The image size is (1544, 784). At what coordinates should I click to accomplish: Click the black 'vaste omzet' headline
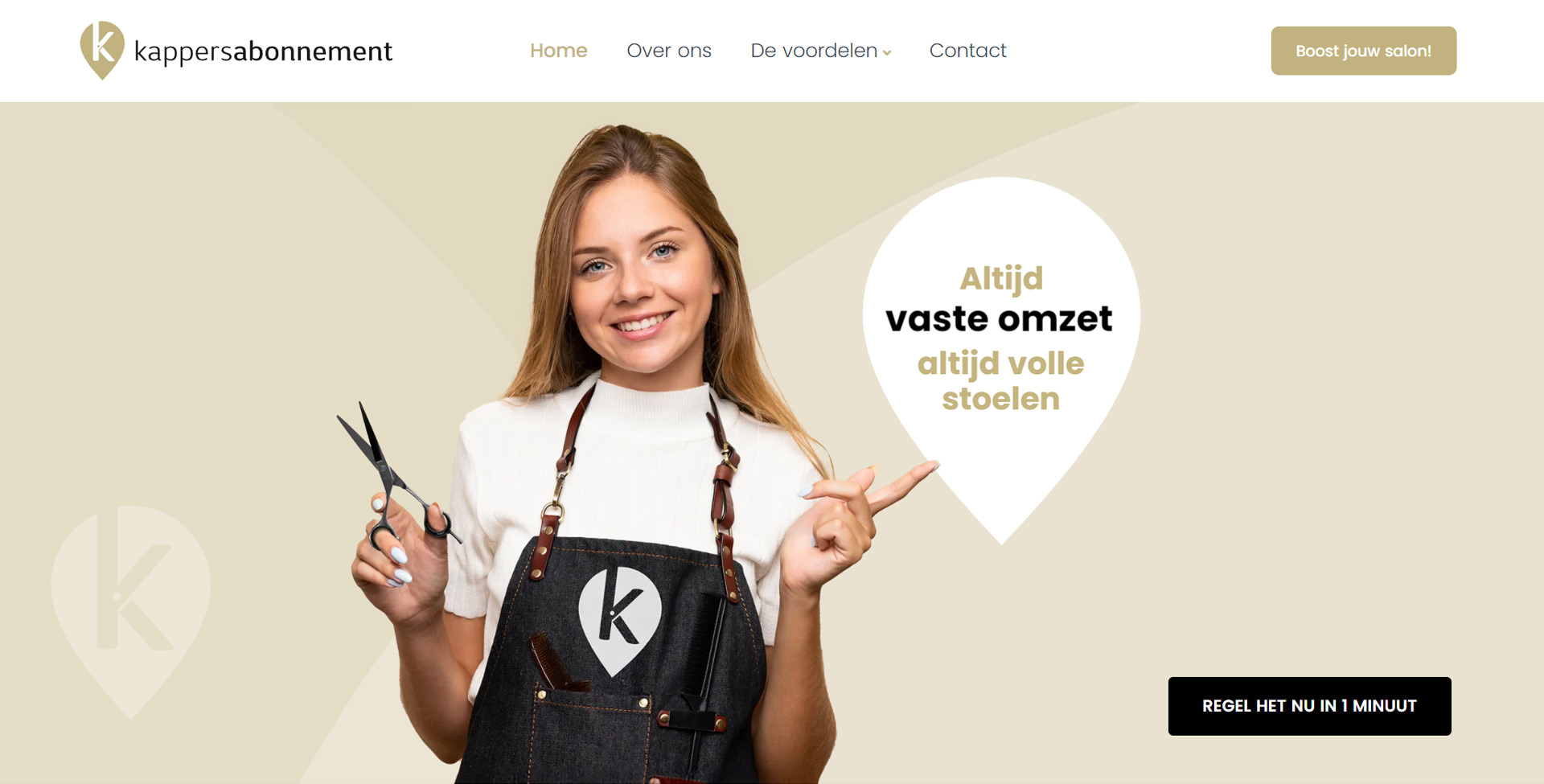tap(1000, 319)
